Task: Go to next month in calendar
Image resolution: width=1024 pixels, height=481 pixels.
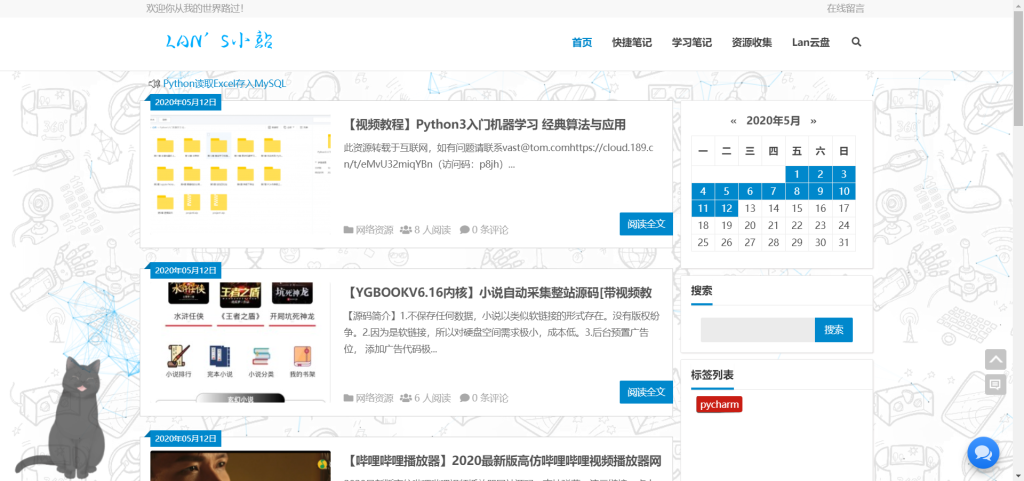Action: [814, 121]
